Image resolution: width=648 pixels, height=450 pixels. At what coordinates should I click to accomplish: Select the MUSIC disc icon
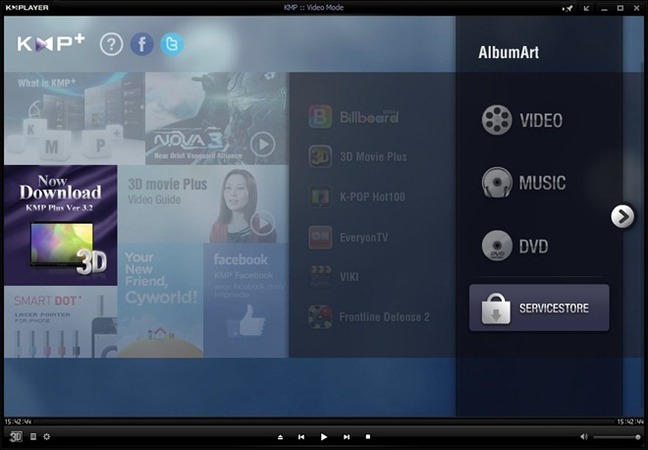pos(497,182)
